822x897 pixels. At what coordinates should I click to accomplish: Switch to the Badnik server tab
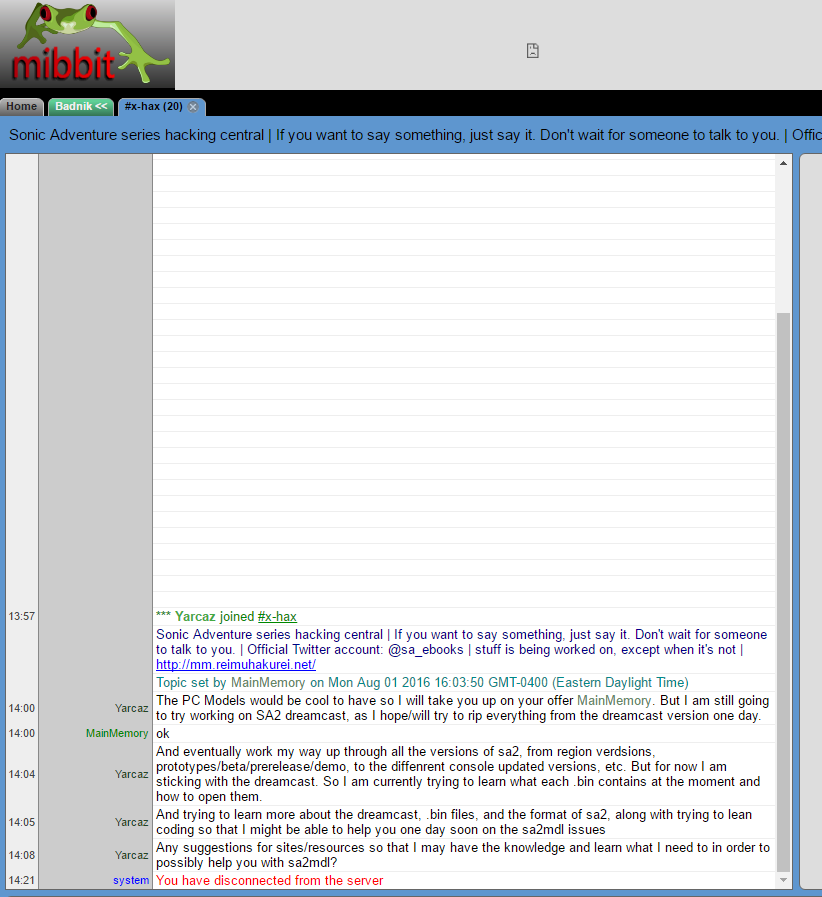click(81, 106)
